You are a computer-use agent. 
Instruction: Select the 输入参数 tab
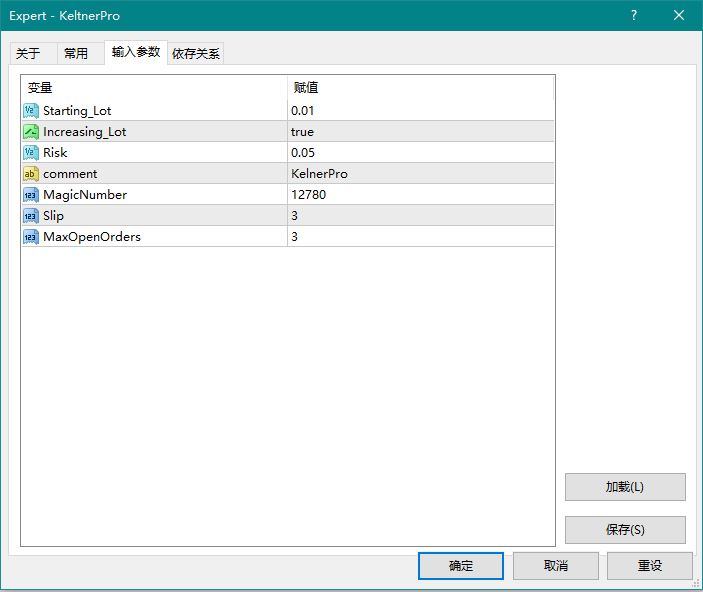pos(135,52)
